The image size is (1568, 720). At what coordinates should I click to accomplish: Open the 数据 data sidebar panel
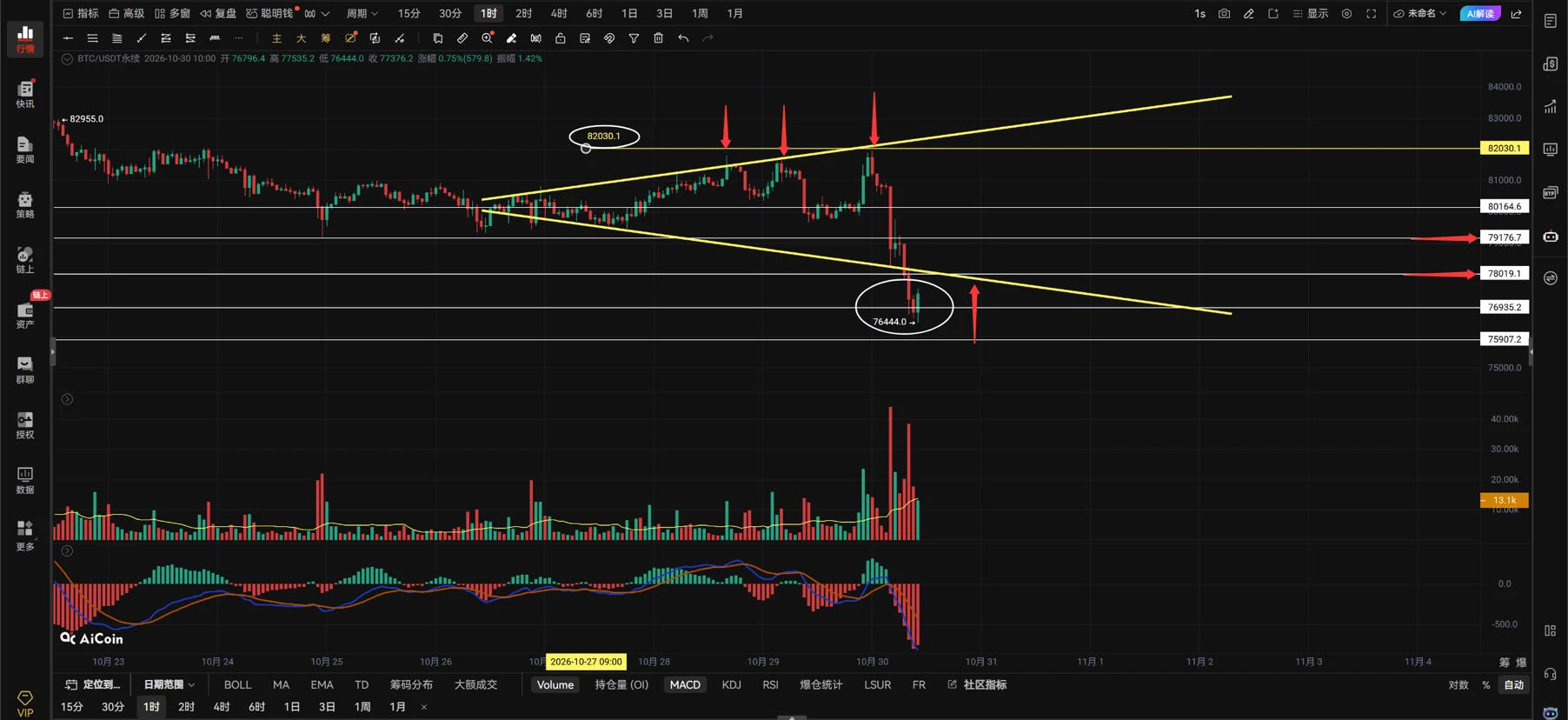[25, 480]
